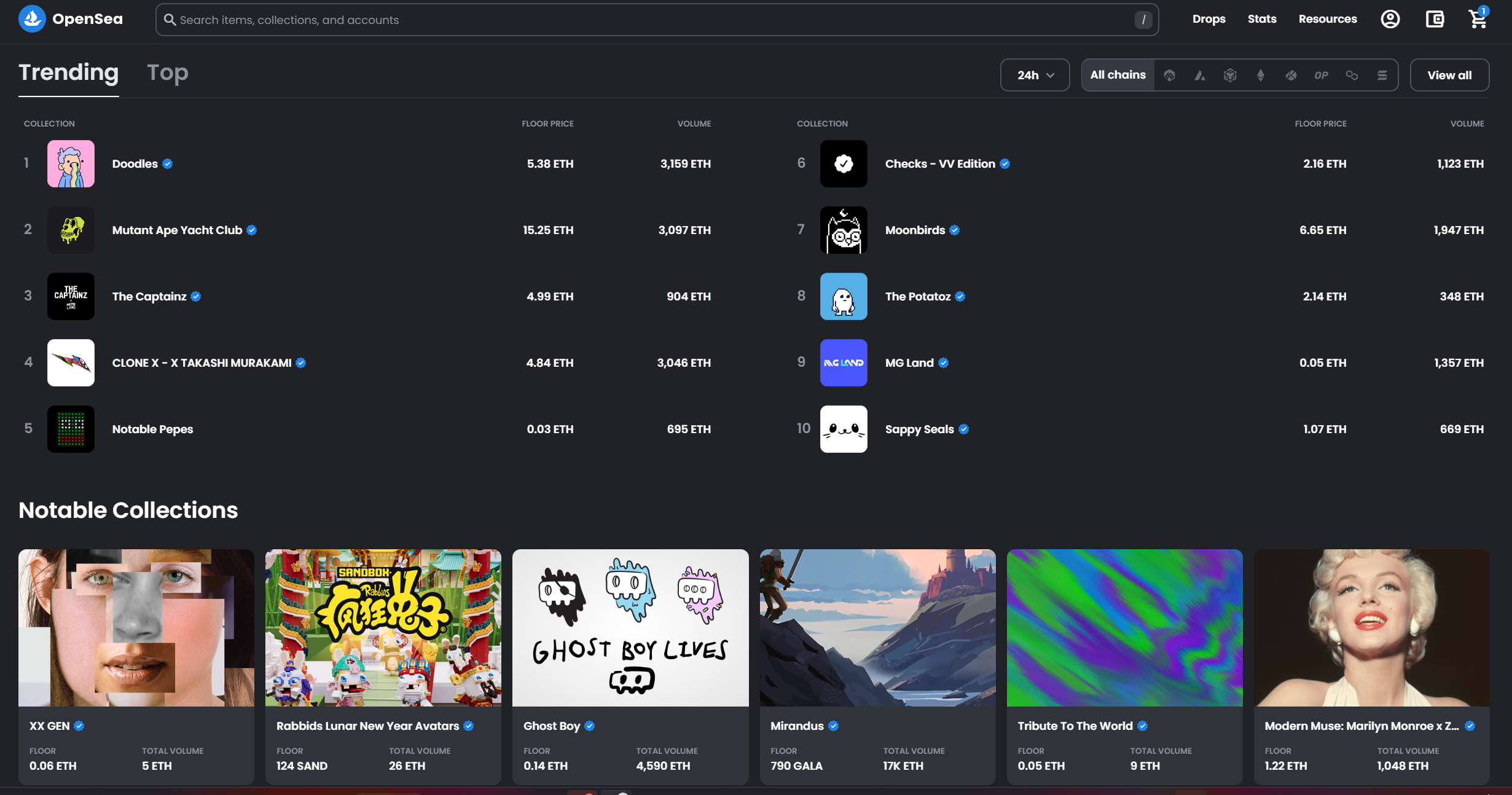Screen dimensions: 1512x795
Task: Click the Sappy Seals thumbnail
Action: [x=844, y=429]
